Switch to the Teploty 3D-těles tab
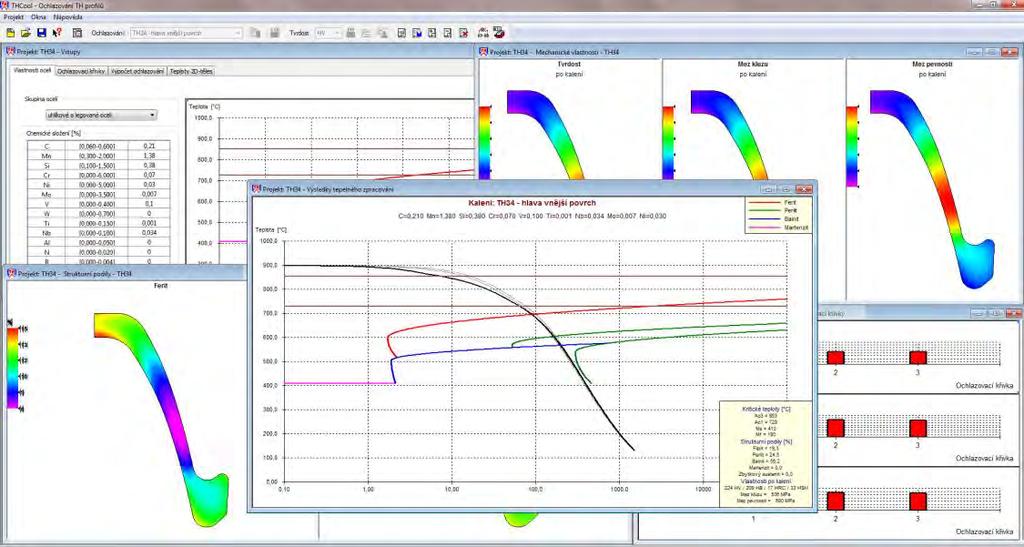 [x=191, y=71]
